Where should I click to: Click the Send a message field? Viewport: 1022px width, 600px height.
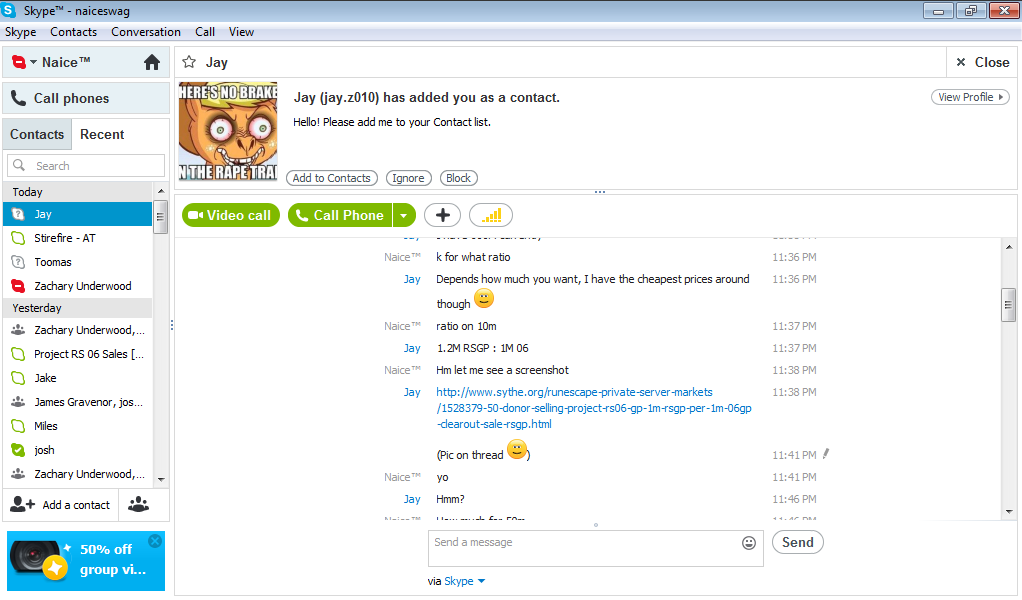(583, 549)
